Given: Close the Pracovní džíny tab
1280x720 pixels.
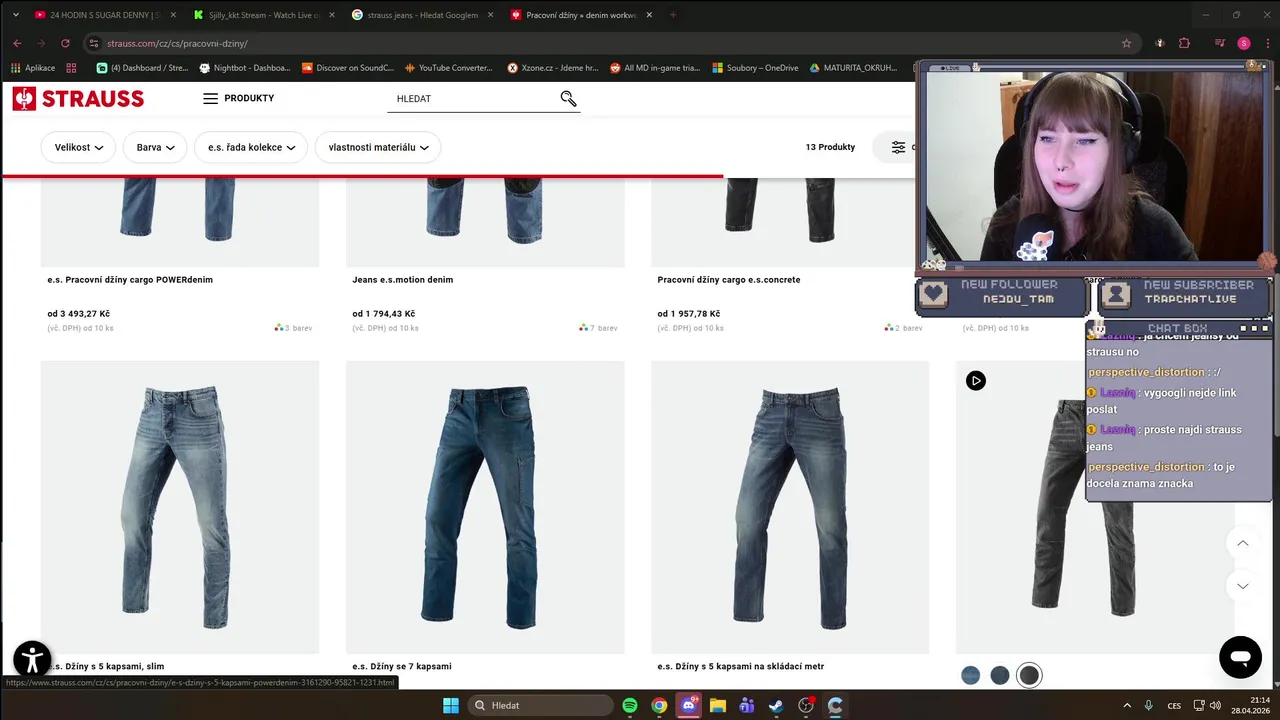Looking at the screenshot, I should pyautogui.click(x=649, y=15).
